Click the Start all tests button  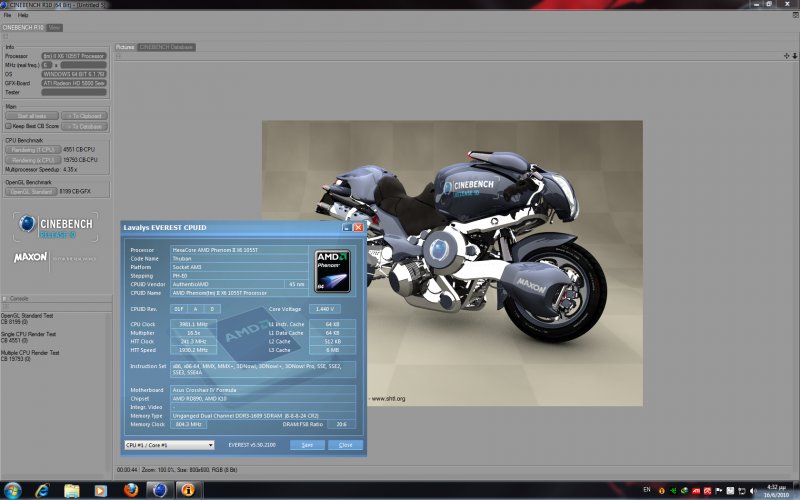coord(32,116)
